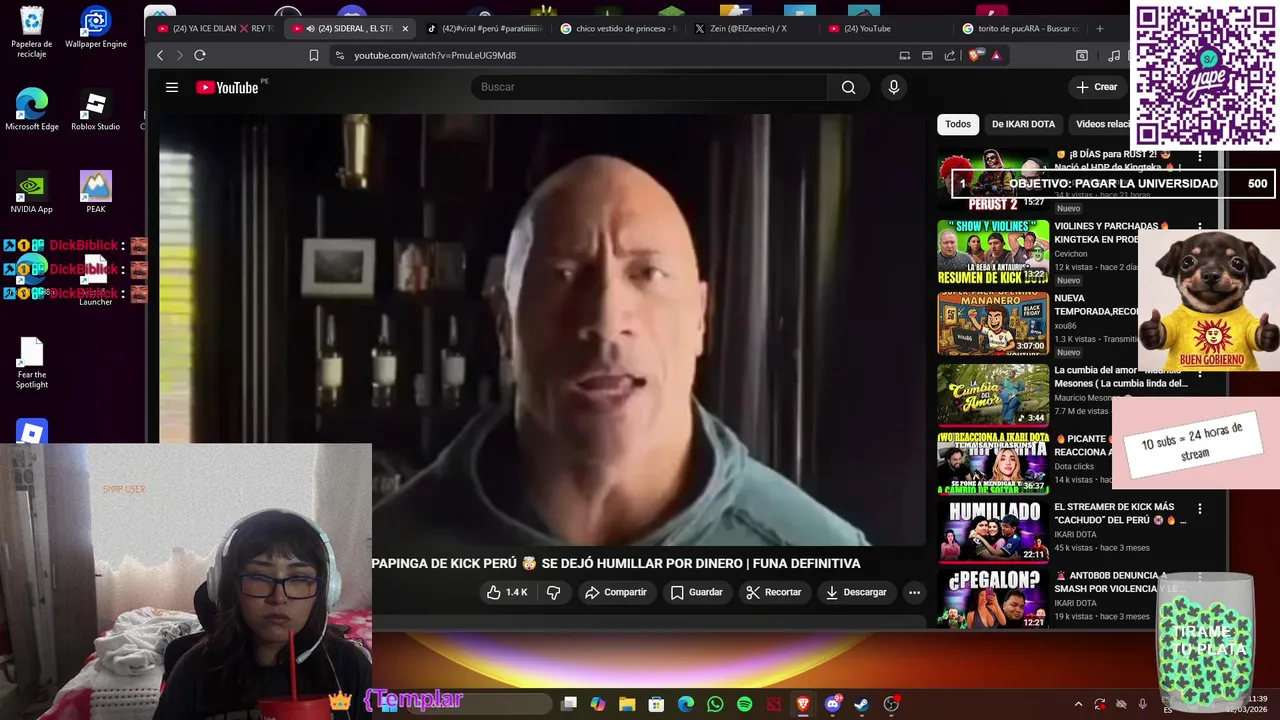Open Dota 2 from the taskbar
Image resolution: width=1280 pixels, height=720 pixels.
click(773, 704)
